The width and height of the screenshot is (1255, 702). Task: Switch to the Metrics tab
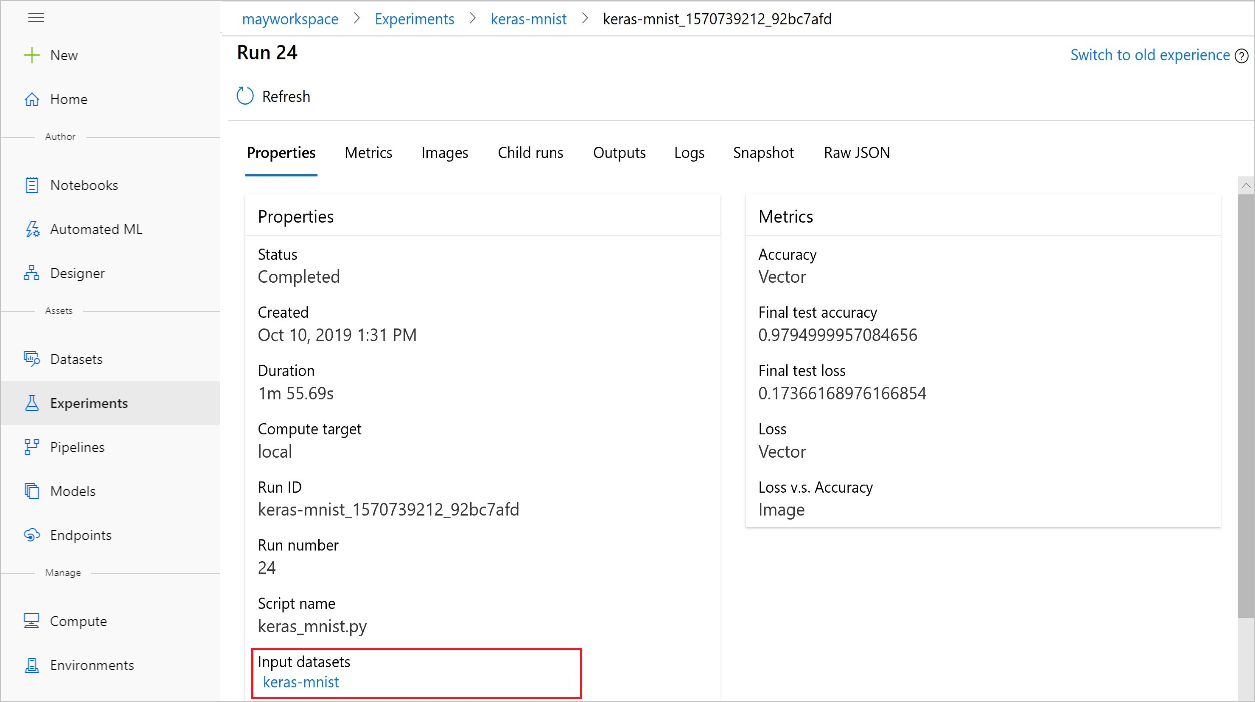(x=368, y=152)
